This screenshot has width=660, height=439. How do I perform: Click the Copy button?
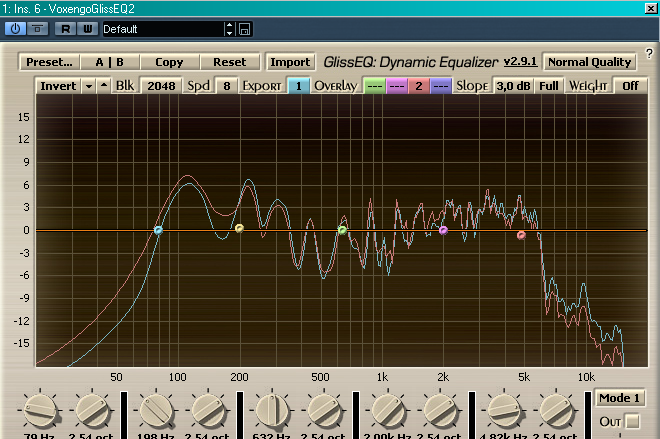coord(169,62)
